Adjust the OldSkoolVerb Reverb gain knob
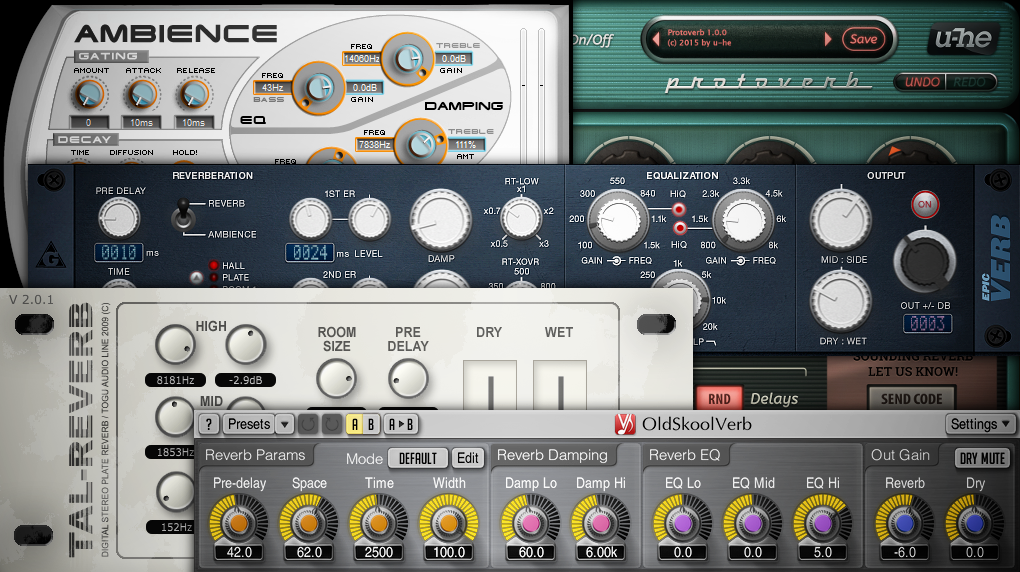 [x=905, y=523]
